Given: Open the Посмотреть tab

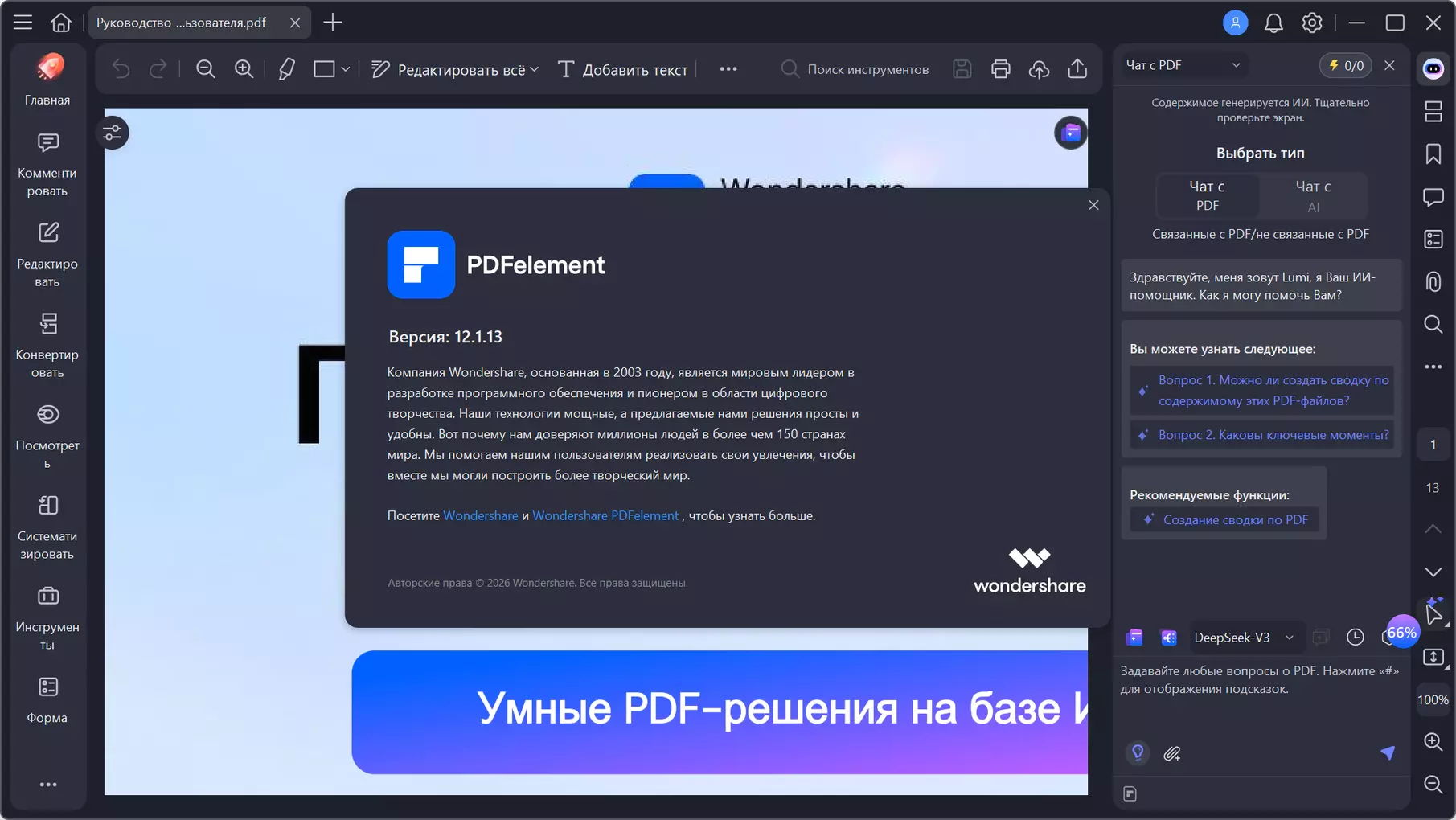Looking at the screenshot, I should pyautogui.click(x=47, y=437).
